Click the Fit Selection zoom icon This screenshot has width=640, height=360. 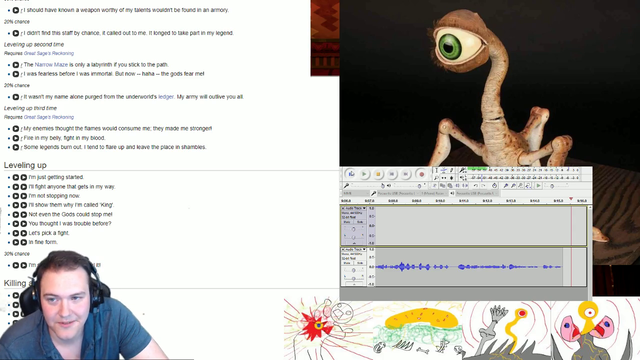tap(520, 186)
